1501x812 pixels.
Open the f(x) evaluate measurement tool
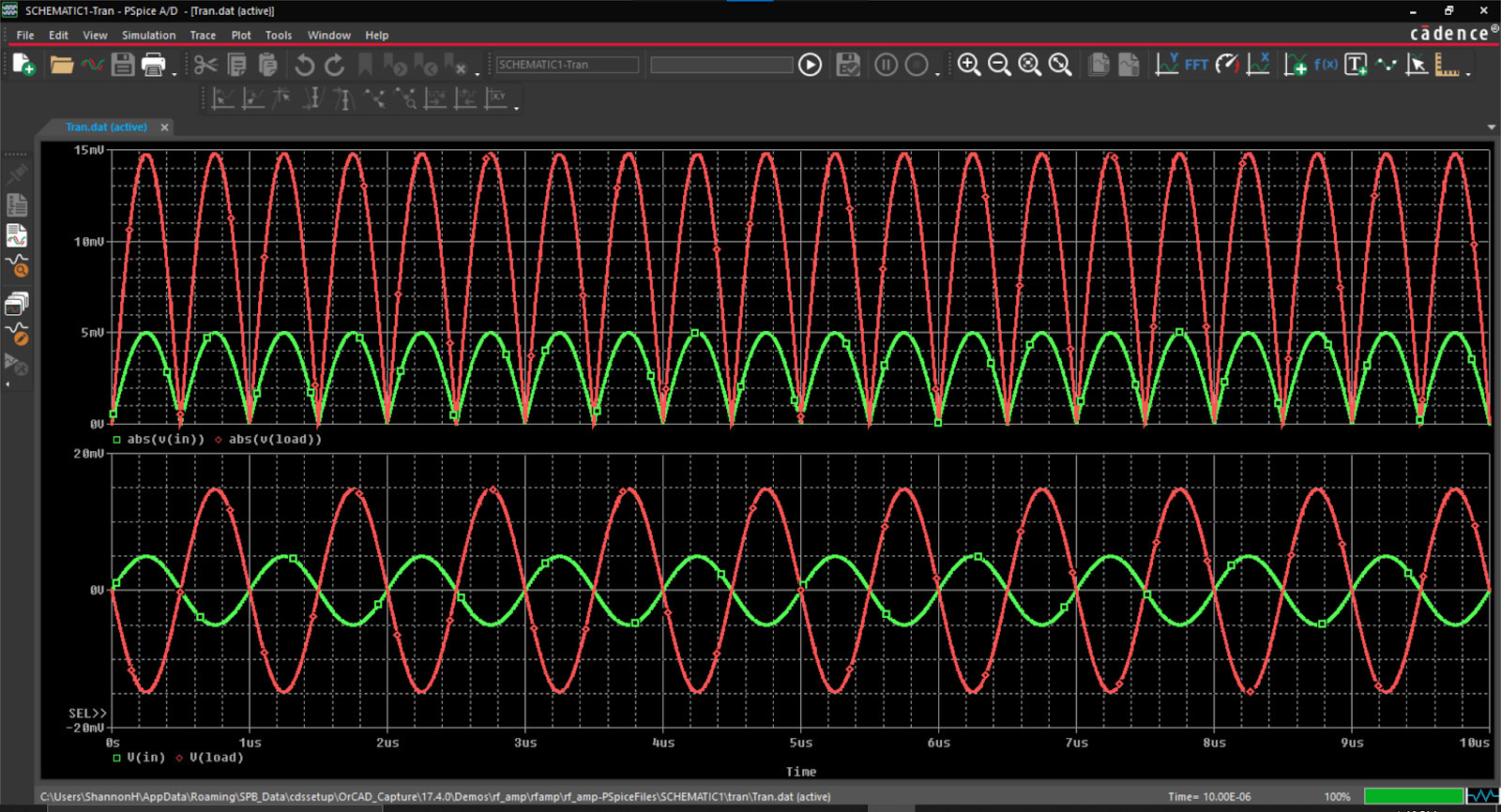pos(1326,65)
